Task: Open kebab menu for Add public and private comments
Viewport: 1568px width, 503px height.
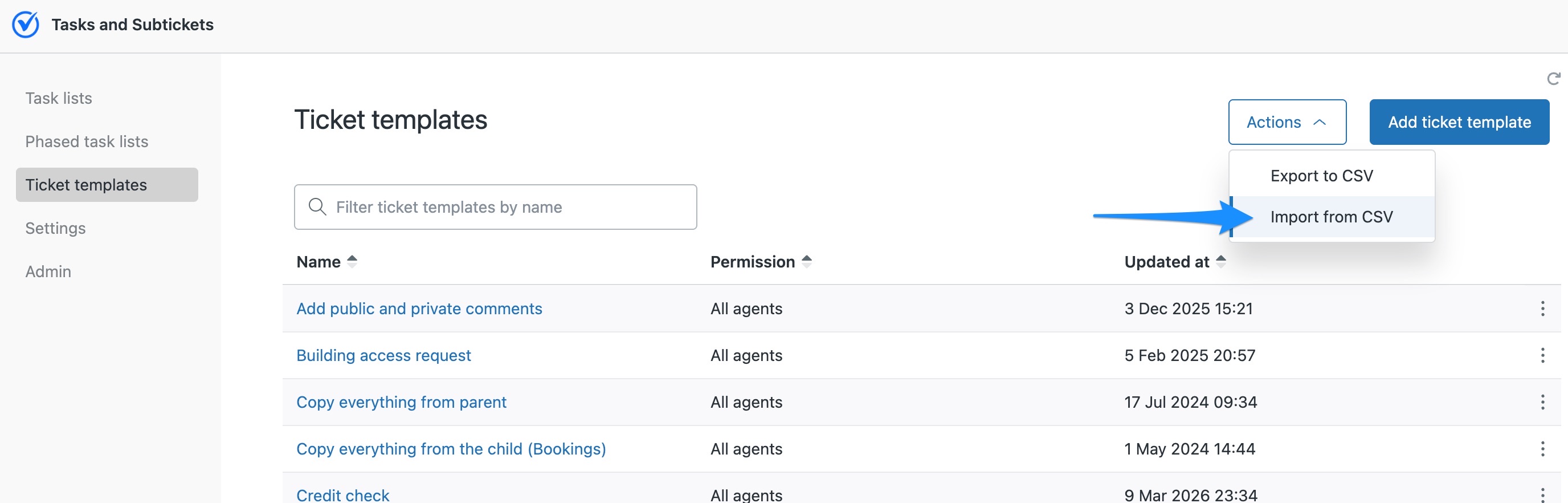Action: (1542, 308)
